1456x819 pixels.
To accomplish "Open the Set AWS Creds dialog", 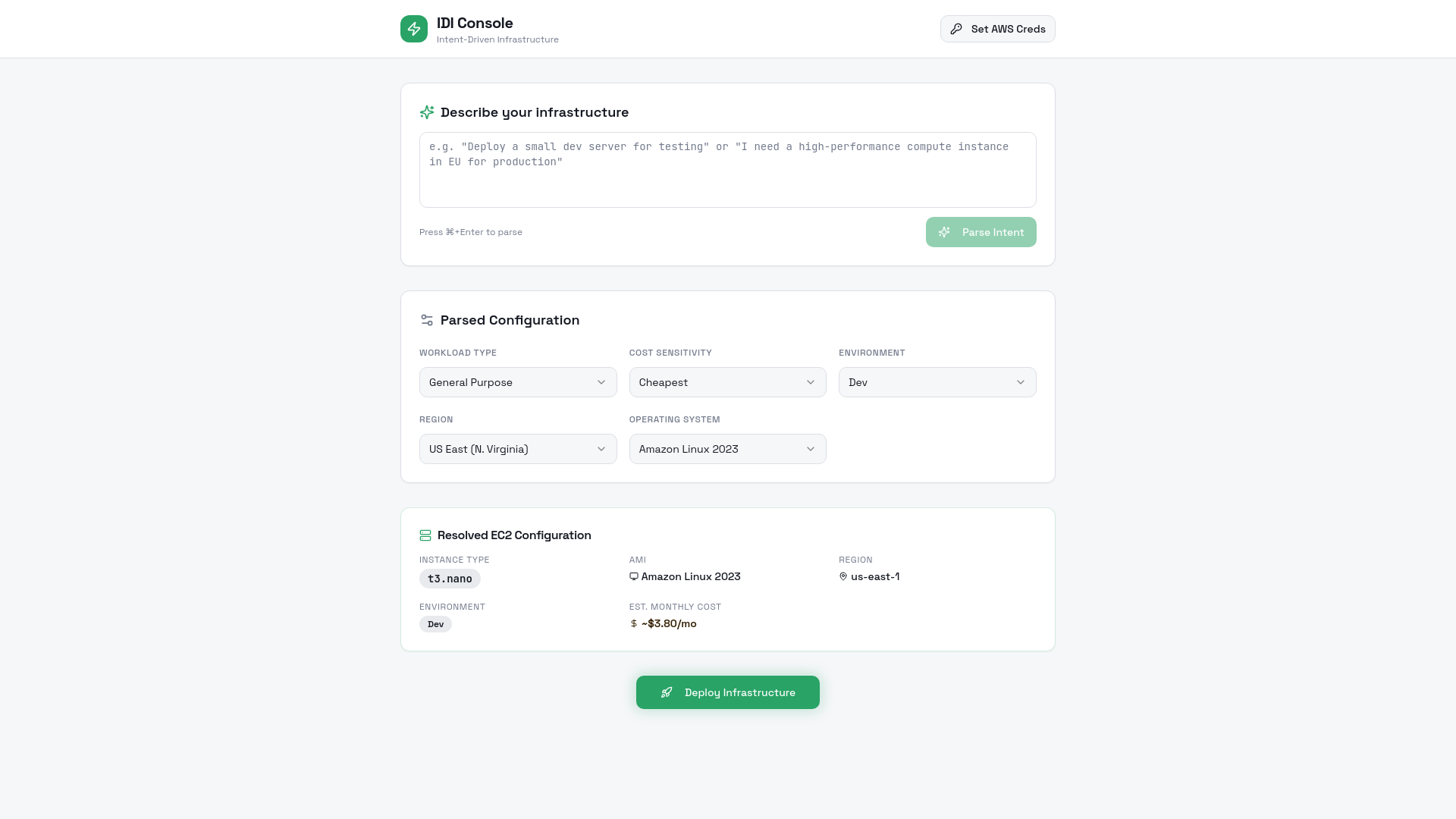I will pyautogui.click(x=997, y=29).
